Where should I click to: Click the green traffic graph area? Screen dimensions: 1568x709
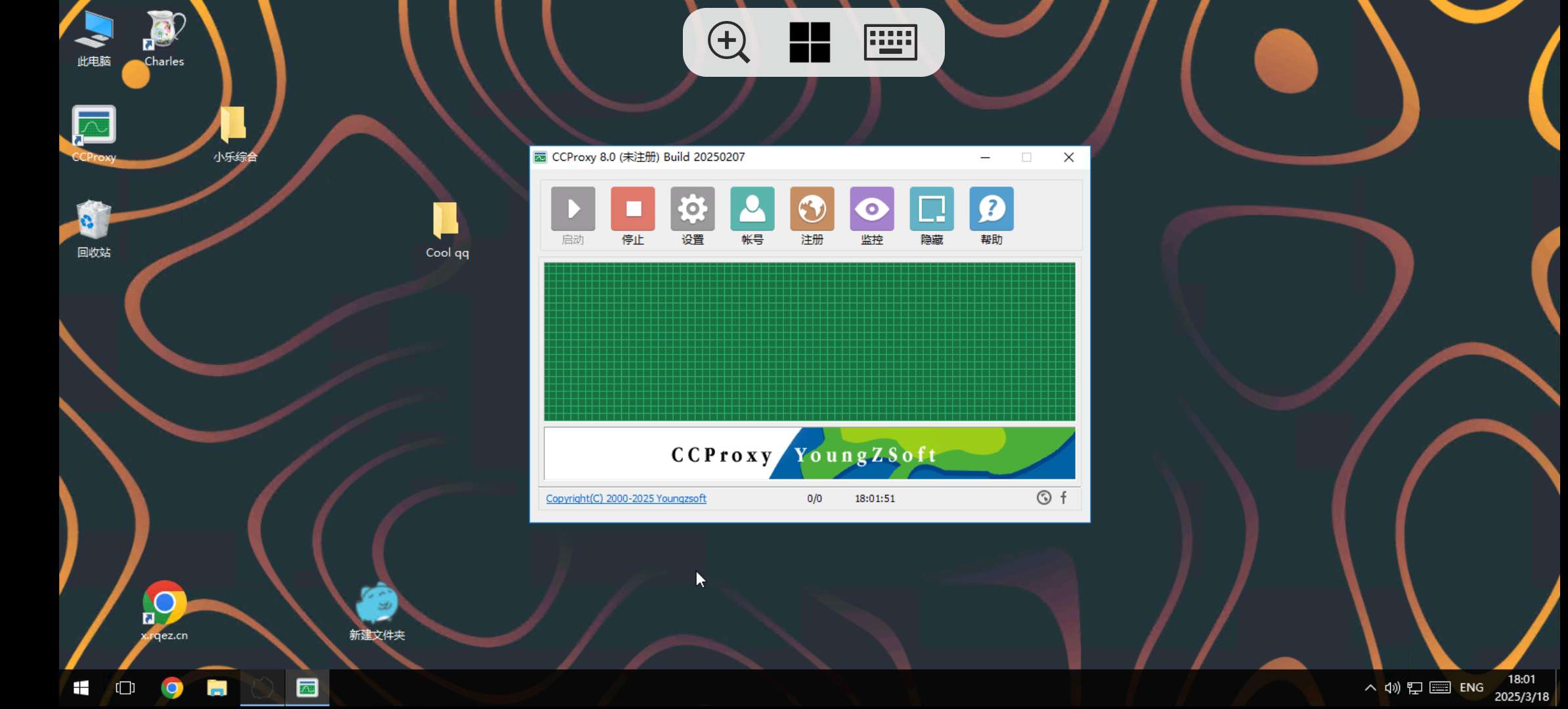(809, 341)
